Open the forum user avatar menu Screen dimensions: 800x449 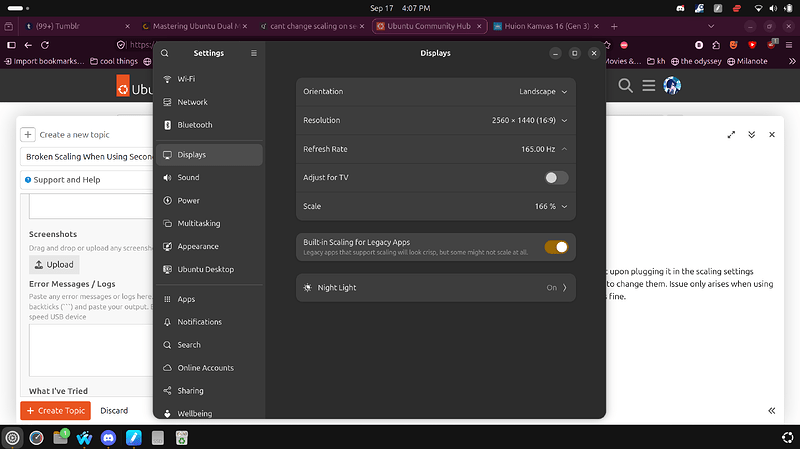672,86
